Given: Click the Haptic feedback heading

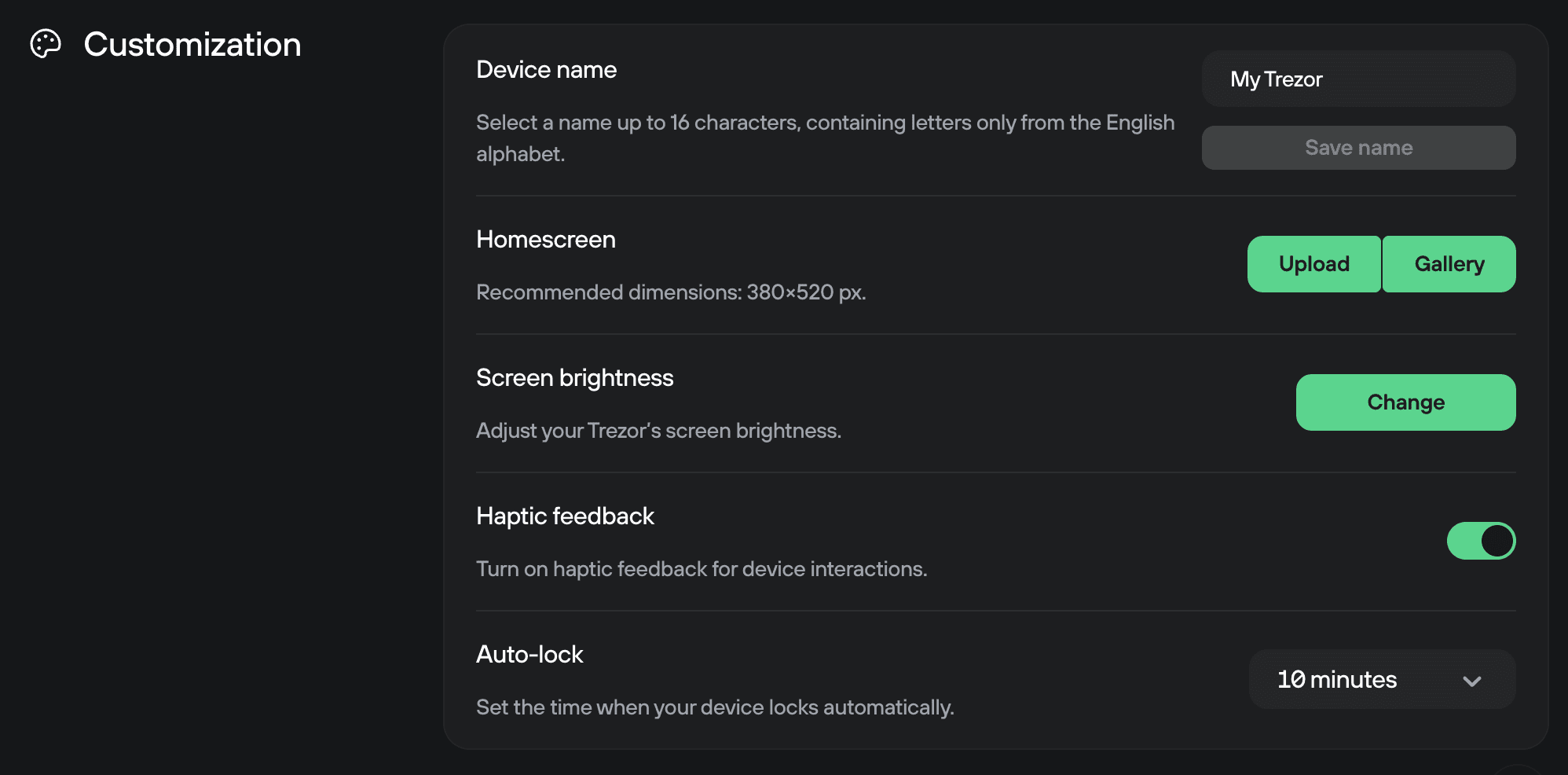Looking at the screenshot, I should pyautogui.click(x=565, y=516).
